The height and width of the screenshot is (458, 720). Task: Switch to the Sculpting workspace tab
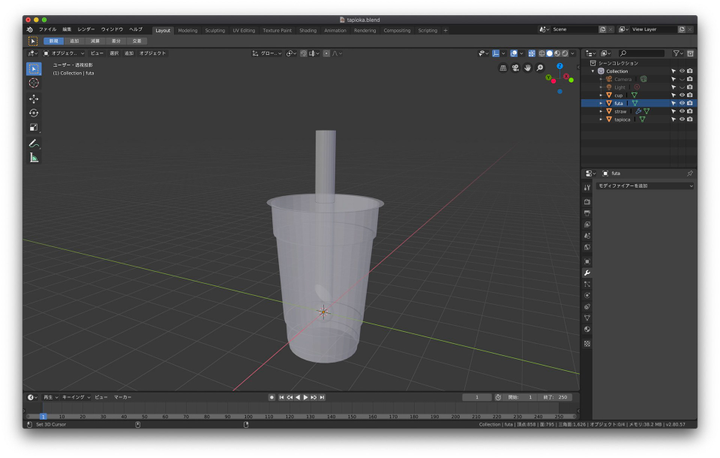(215, 30)
